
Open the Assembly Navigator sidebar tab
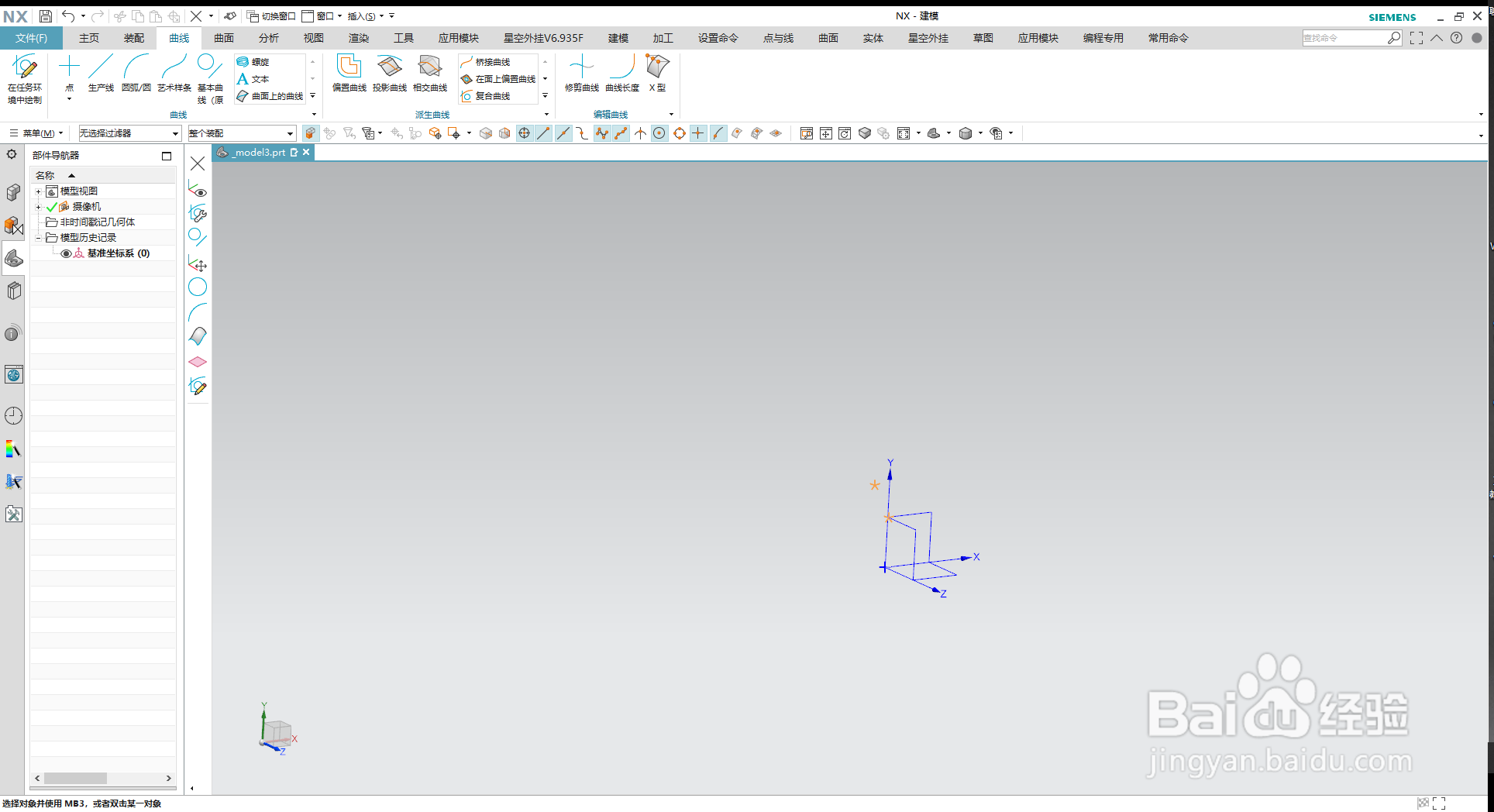13,192
